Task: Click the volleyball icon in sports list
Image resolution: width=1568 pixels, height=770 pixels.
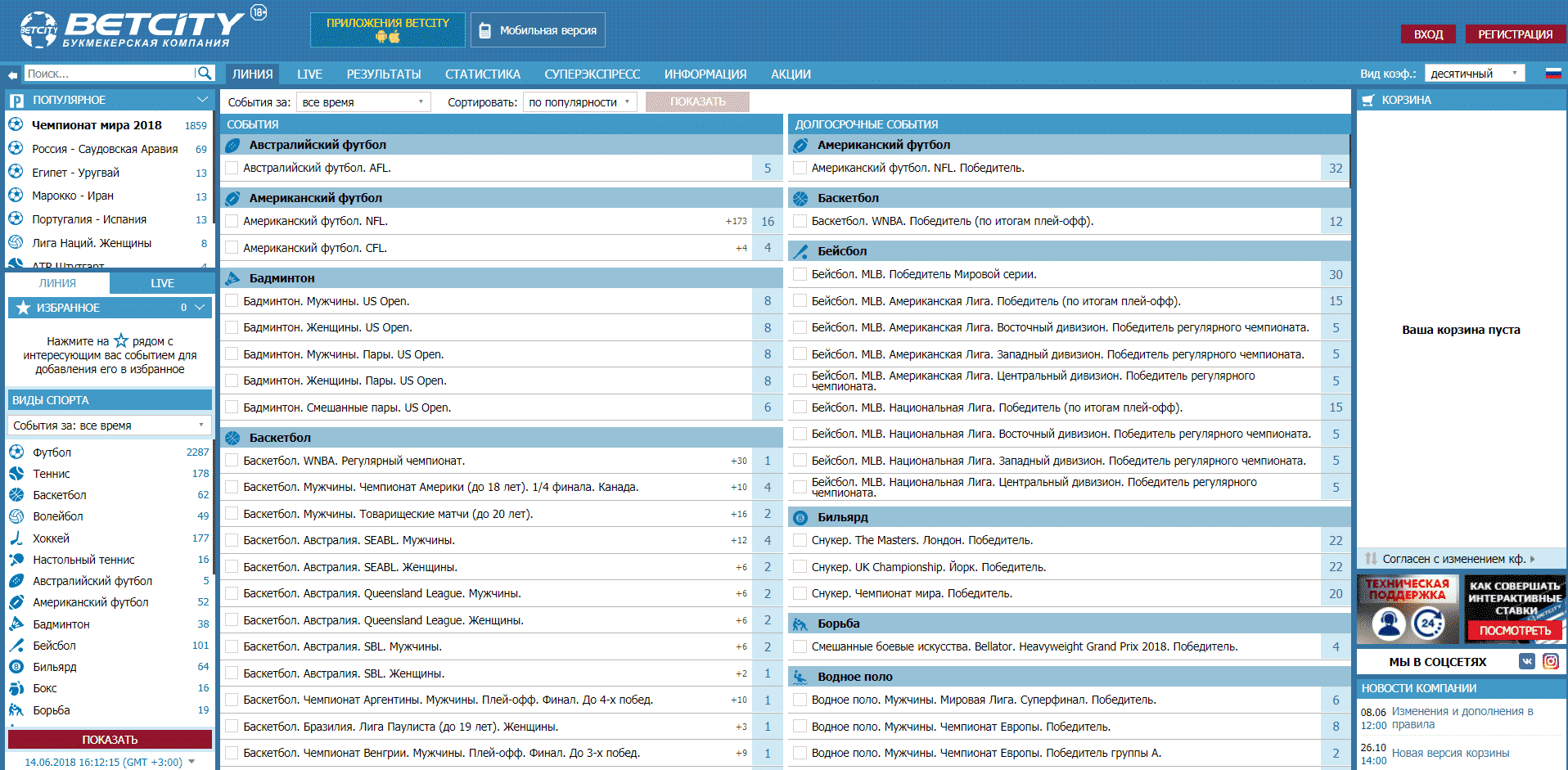Action: 16,516
